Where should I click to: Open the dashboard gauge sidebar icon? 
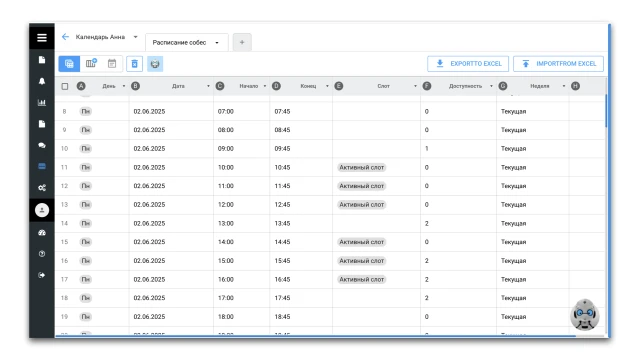[x=42, y=233]
